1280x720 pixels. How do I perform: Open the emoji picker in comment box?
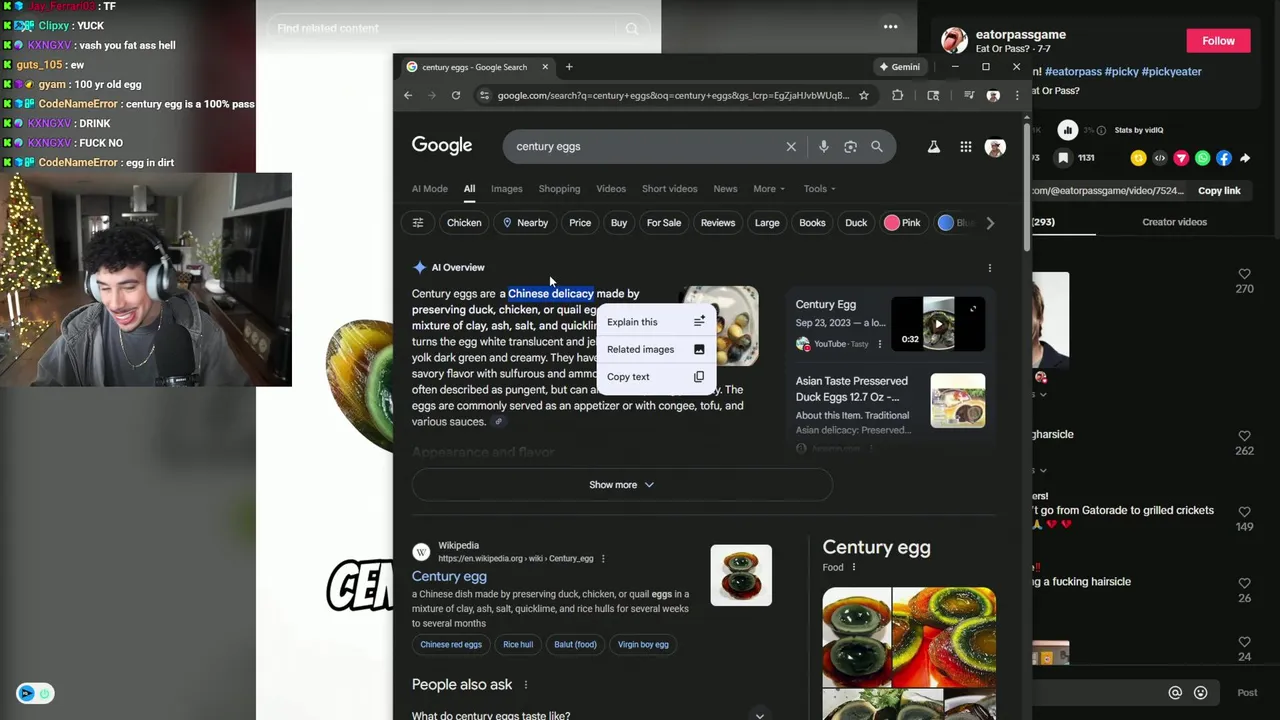tap(1201, 693)
